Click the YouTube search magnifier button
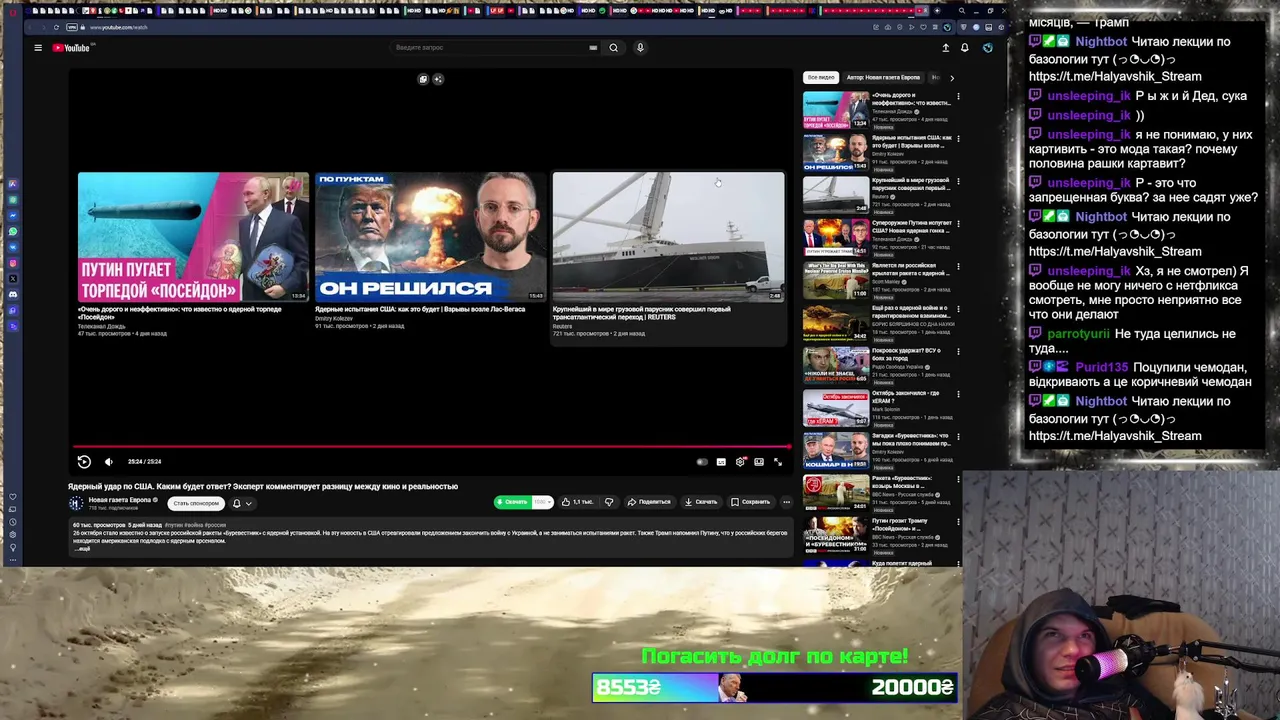This screenshot has width=1280, height=720. pos(614,48)
